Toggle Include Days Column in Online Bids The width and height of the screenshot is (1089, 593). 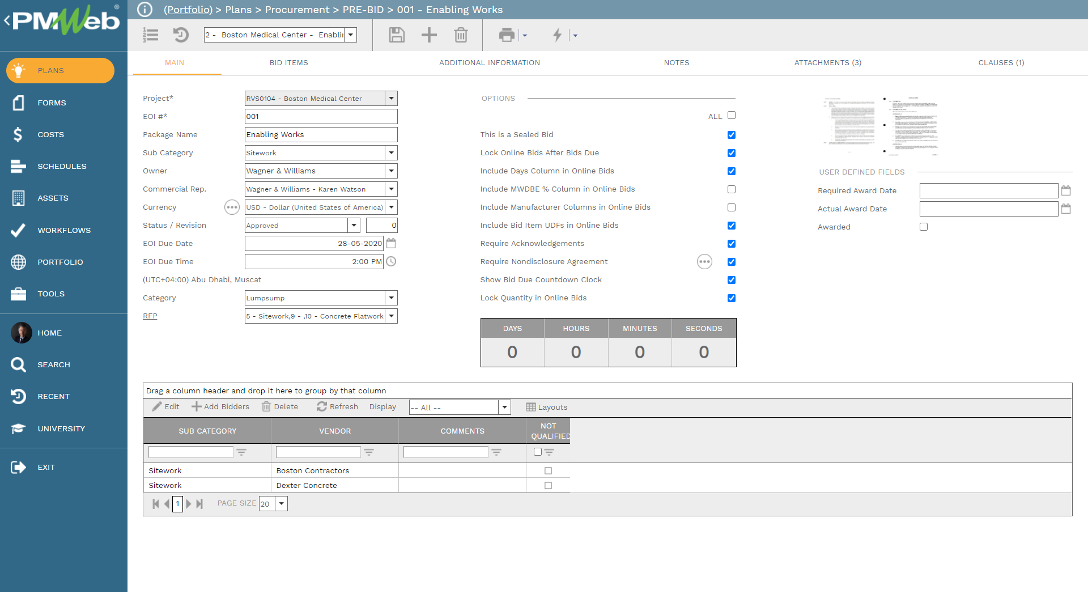coord(731,171)
